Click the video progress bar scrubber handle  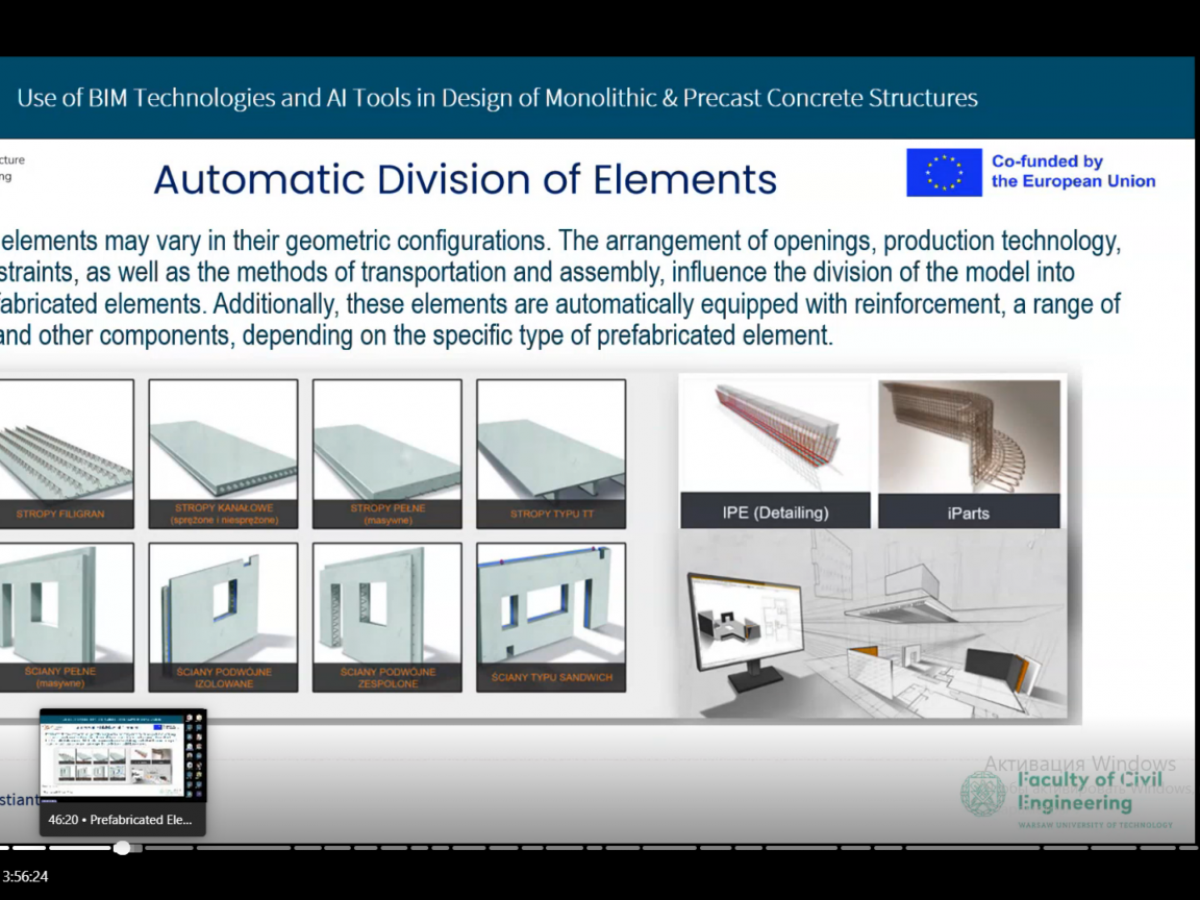point(122,848)
